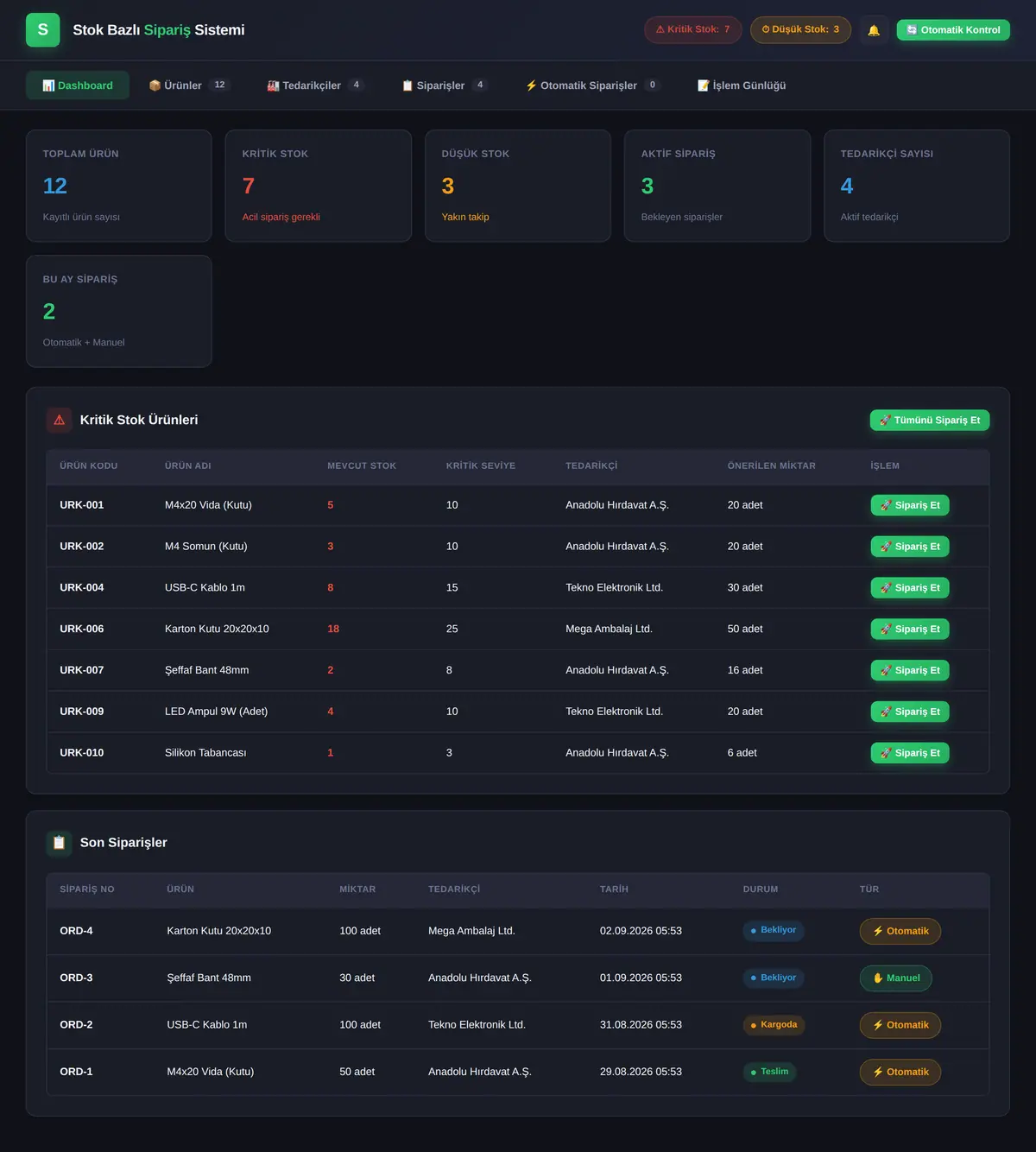Click the Otomatik badge of ORD-1
The image size is (1036, 1152).
900,1073
